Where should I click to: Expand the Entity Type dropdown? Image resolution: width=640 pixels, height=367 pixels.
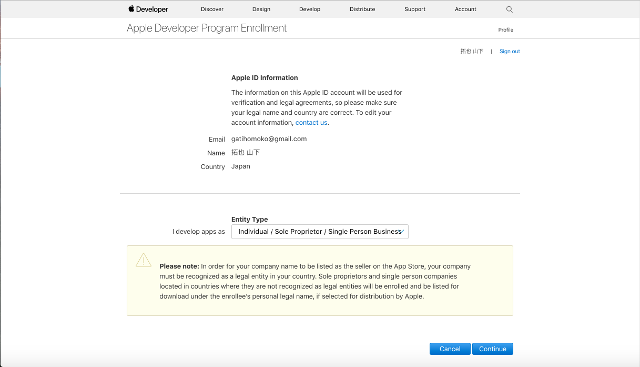320,231
